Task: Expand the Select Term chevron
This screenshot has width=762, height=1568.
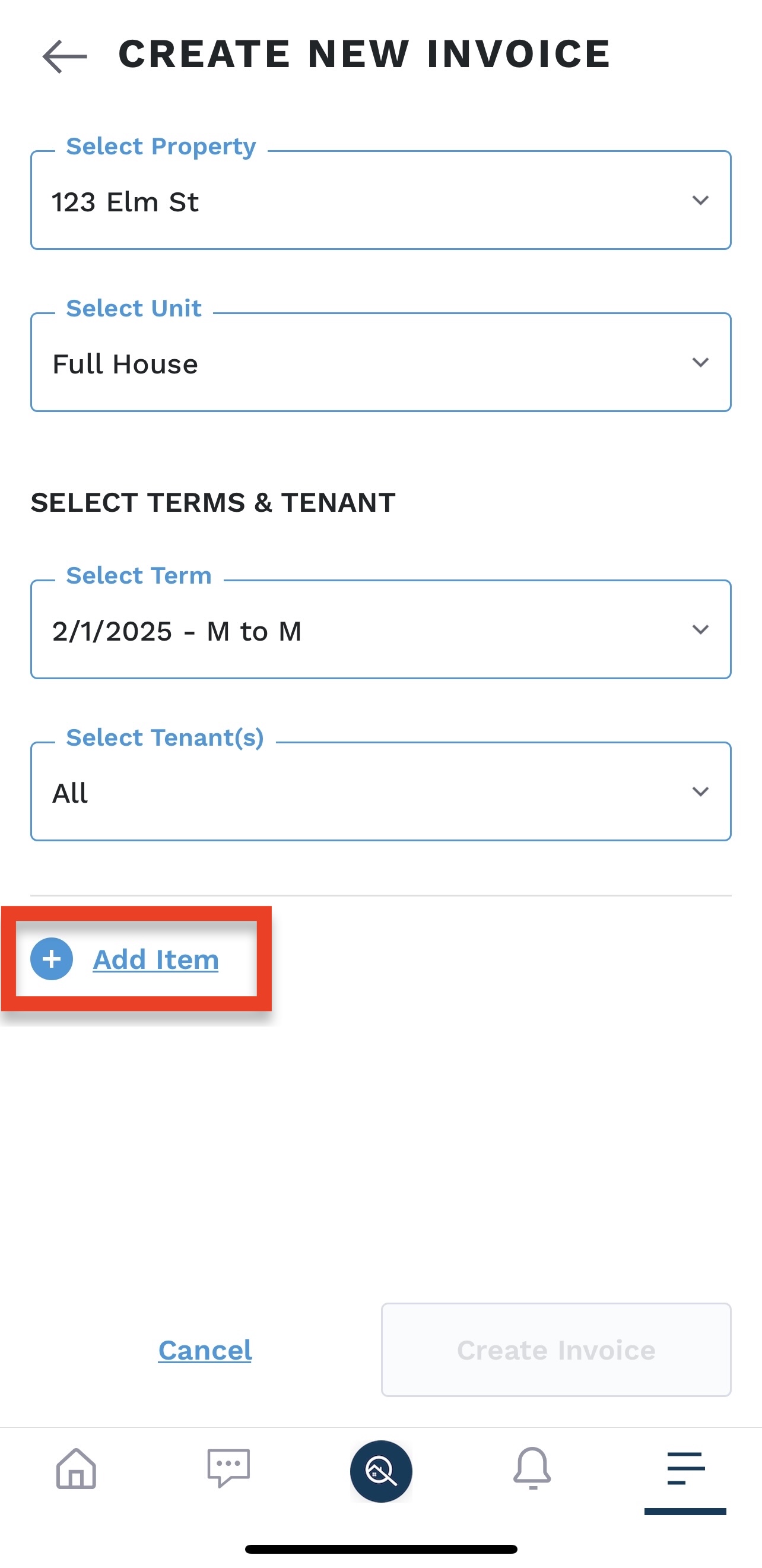Action: 700,629
